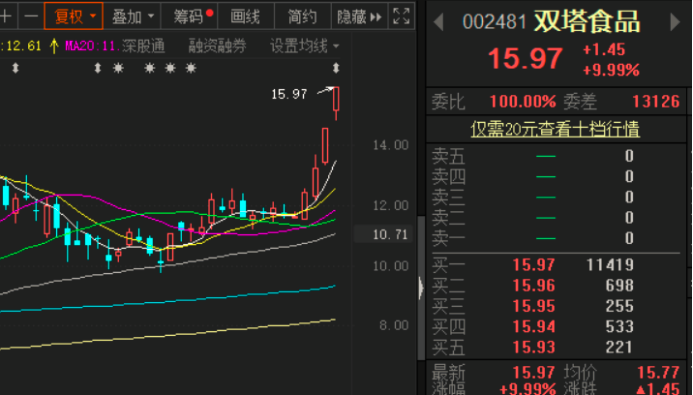
Task: Click the 隐藏 panel button
Action: point(359,16)
